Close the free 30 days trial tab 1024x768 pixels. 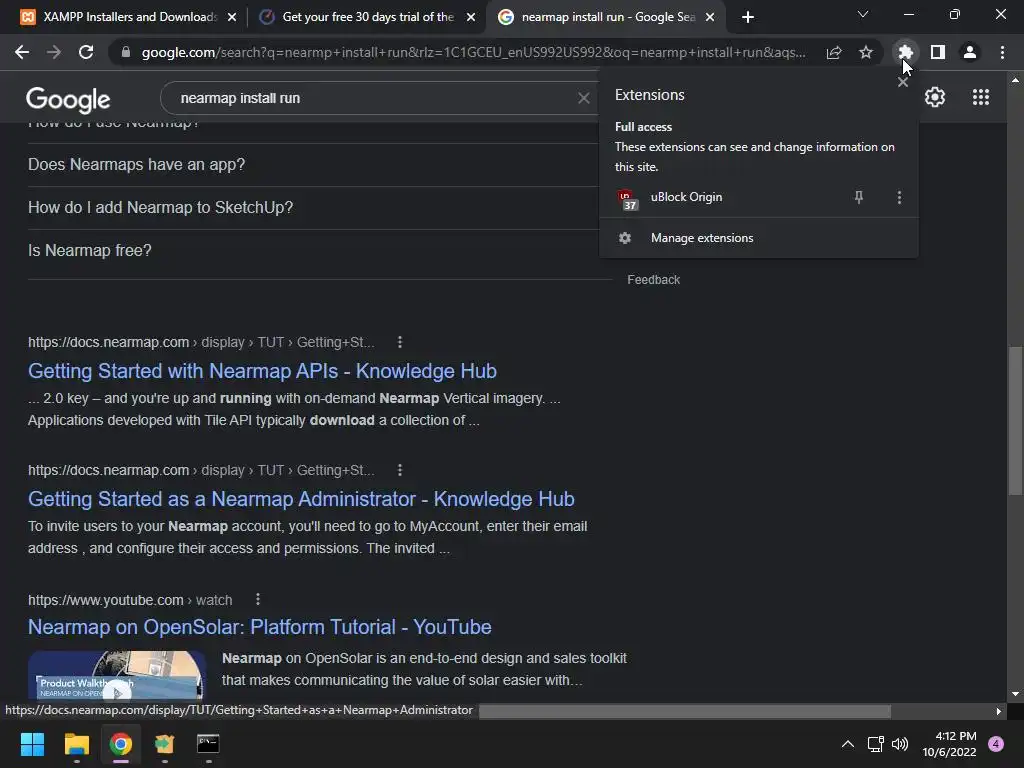[471, 17]
